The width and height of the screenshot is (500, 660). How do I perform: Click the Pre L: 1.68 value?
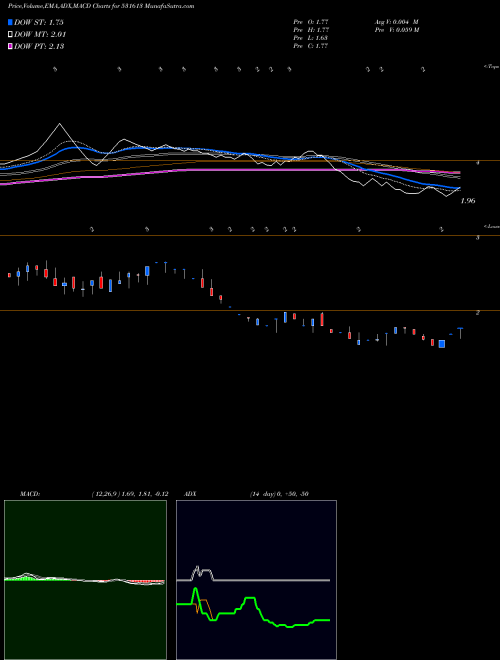coord(311,38)
